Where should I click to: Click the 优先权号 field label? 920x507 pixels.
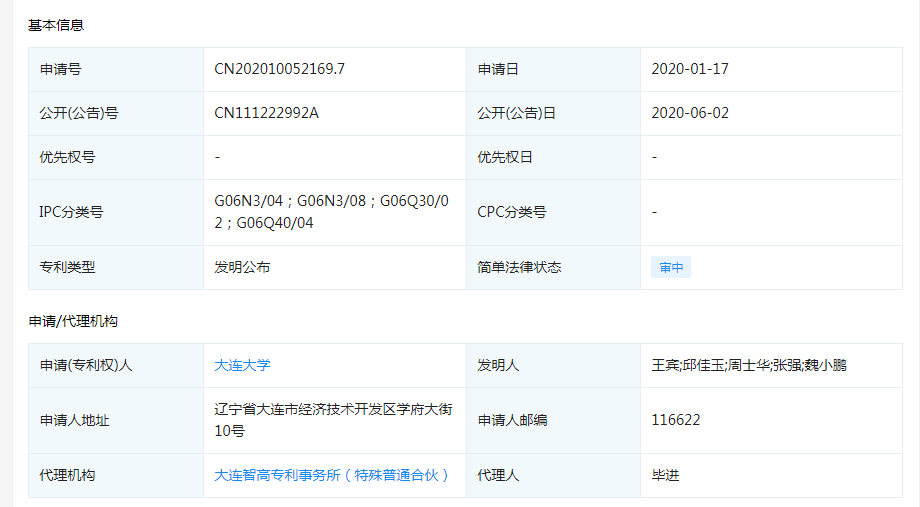[67, 158]
